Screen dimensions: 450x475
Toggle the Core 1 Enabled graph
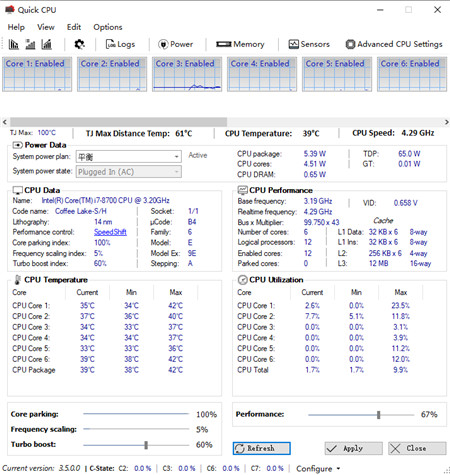[x=37, y=74]
